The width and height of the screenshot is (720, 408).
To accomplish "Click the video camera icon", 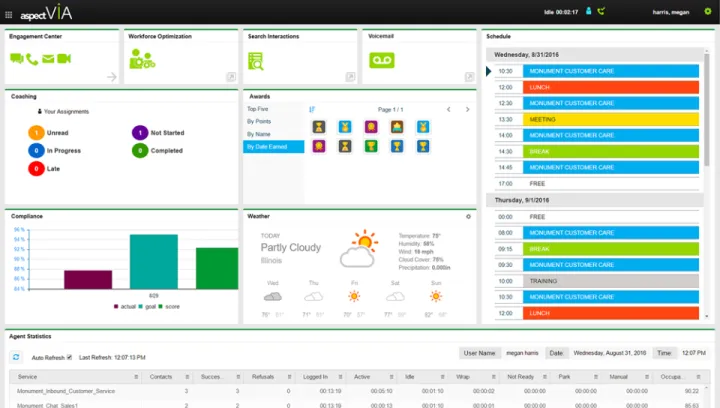I will (64, 58).
